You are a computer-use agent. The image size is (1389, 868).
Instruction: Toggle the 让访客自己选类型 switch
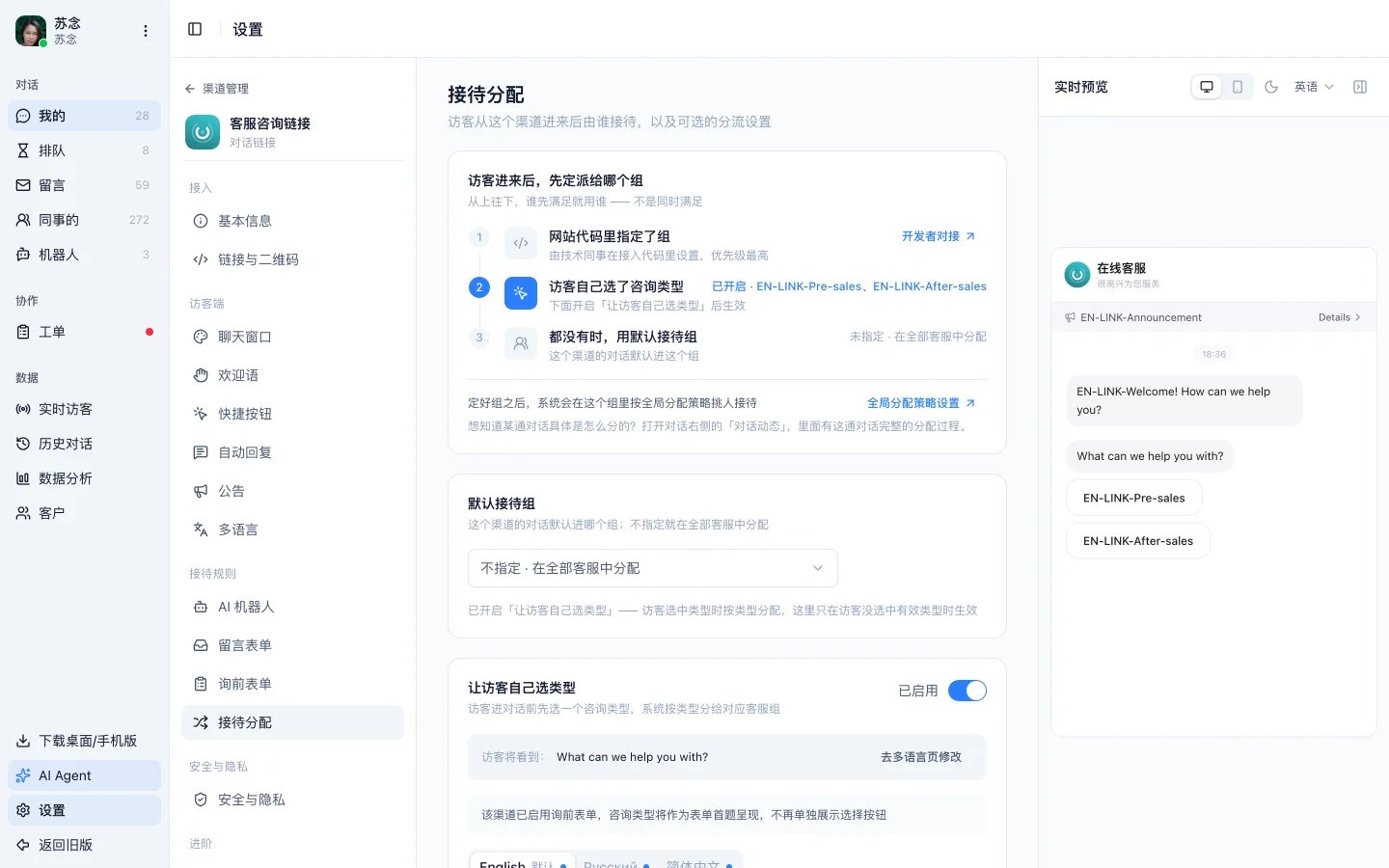[x=967, y=691]
